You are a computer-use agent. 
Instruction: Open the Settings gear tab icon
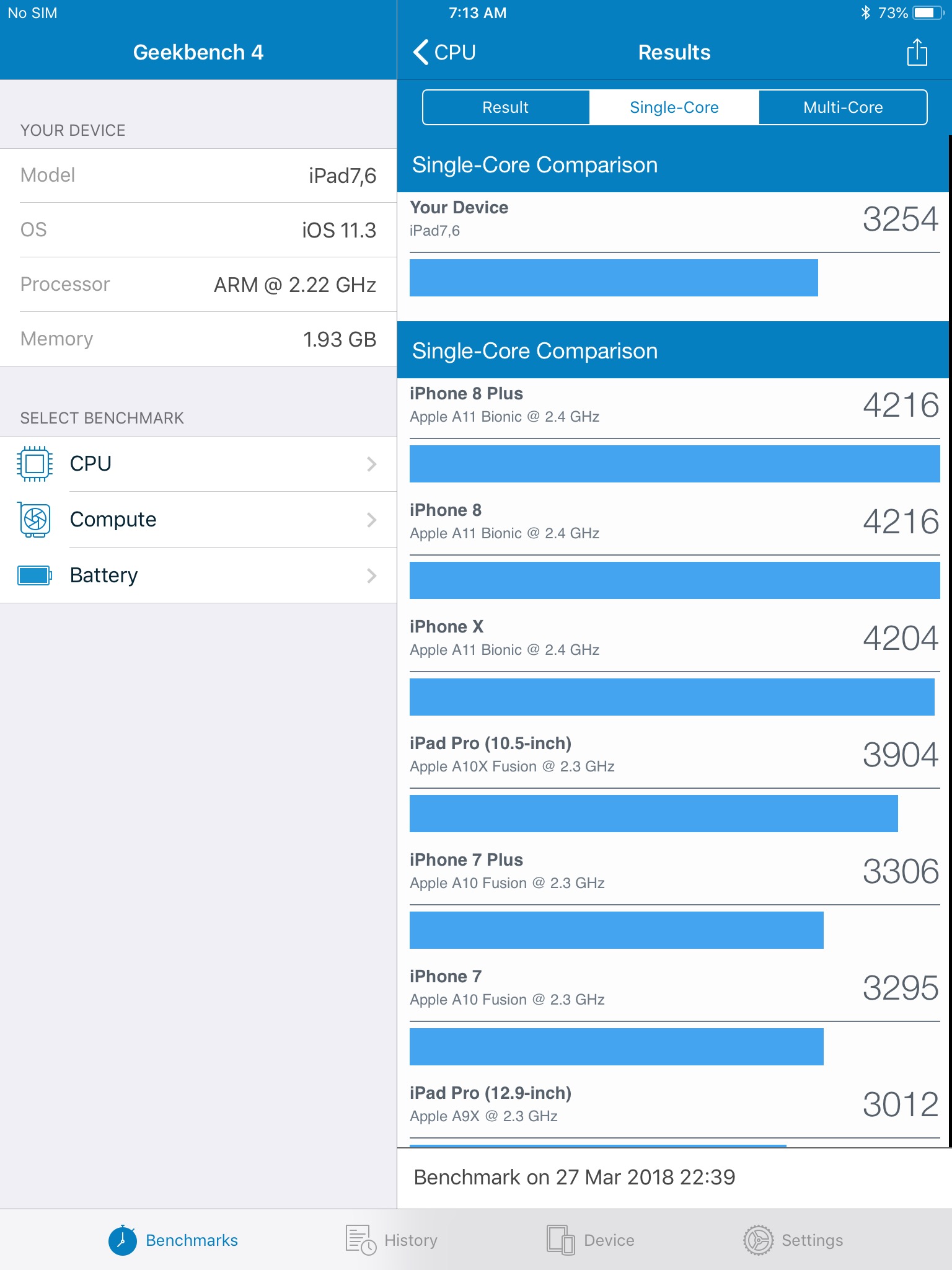pyautogui.click(x=758, y=1240)
